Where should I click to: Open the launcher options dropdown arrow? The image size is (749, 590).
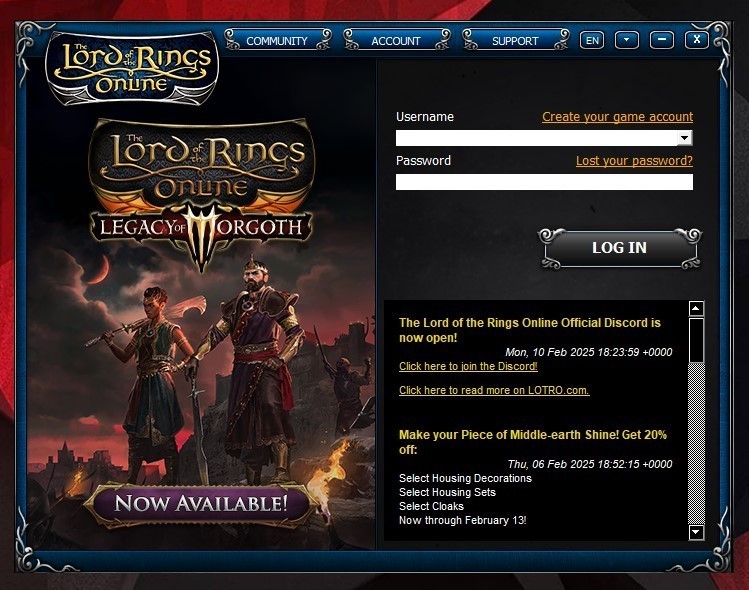click(x=627, y=40)
